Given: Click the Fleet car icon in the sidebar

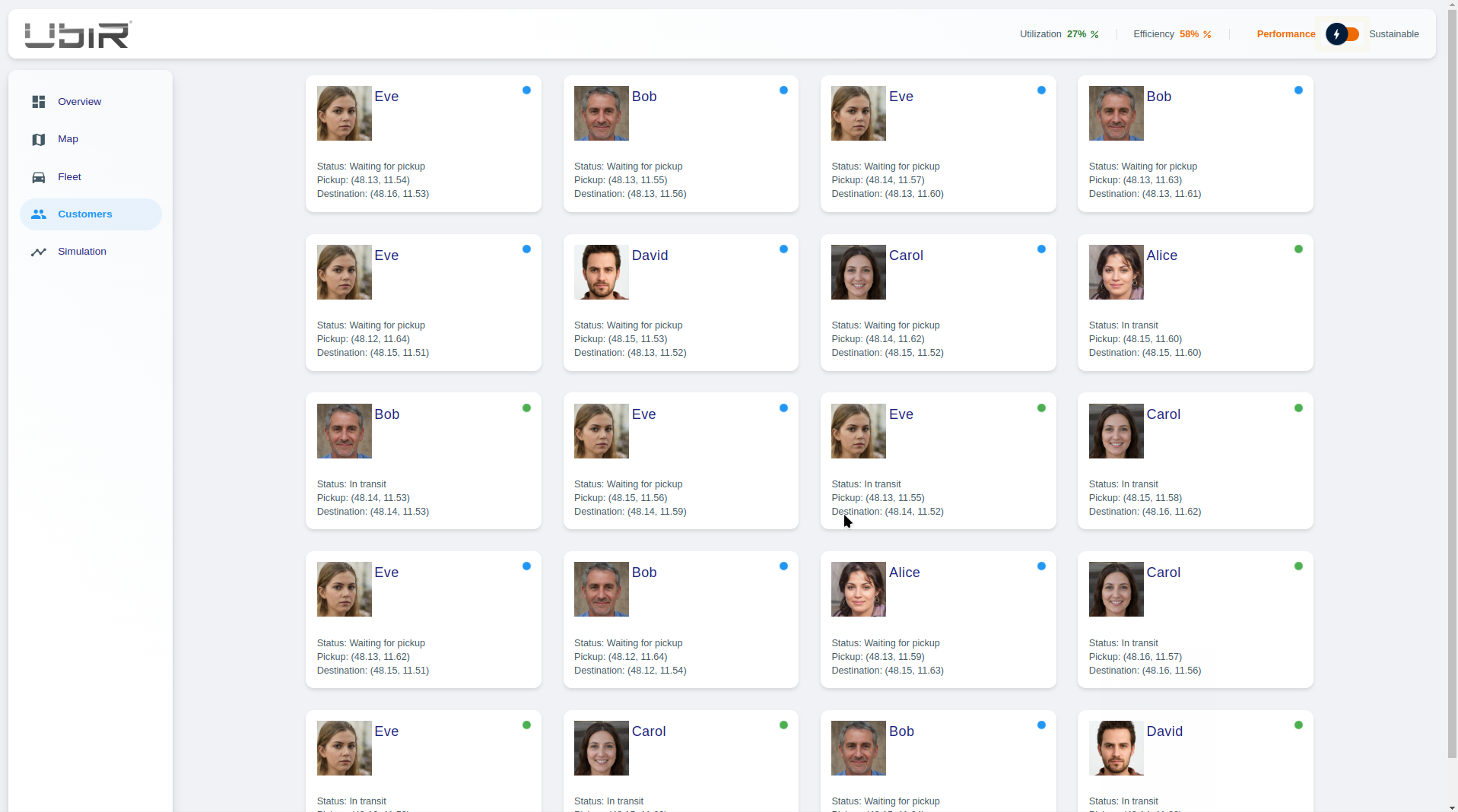Looking at the screenshot, I should coord(39,177).
